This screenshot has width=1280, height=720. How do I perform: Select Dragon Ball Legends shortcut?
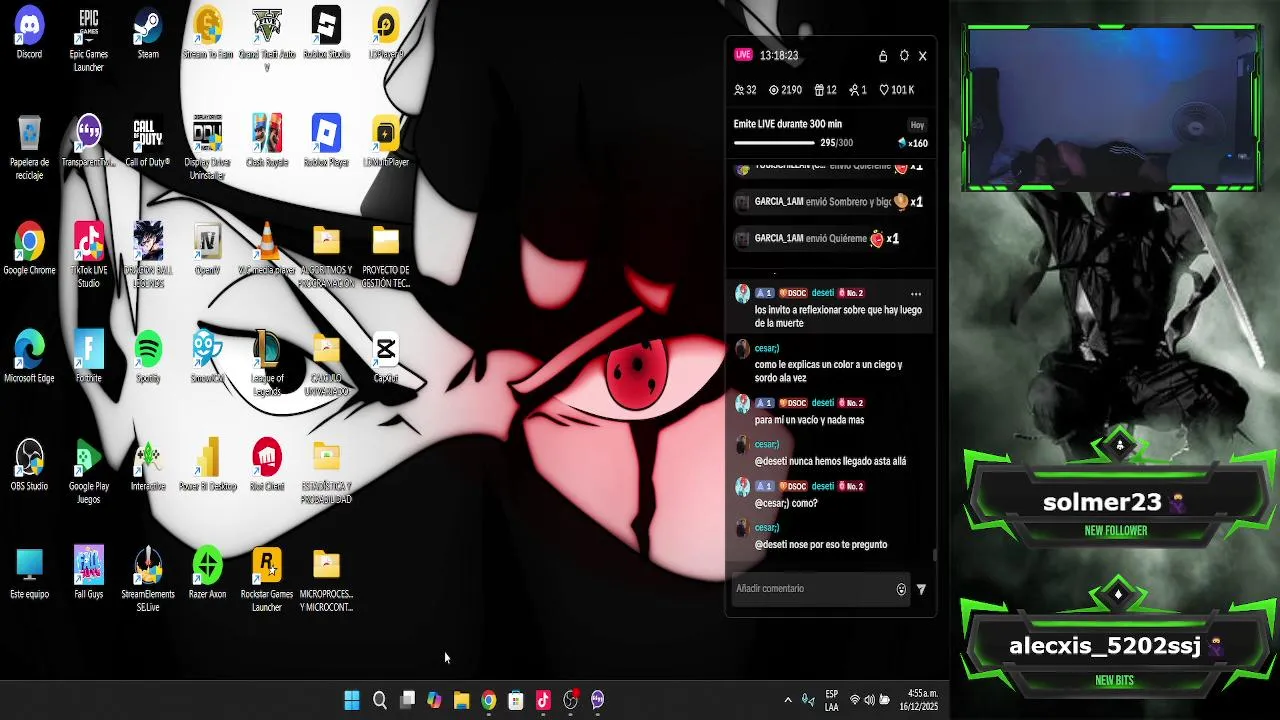coord(148,256)
